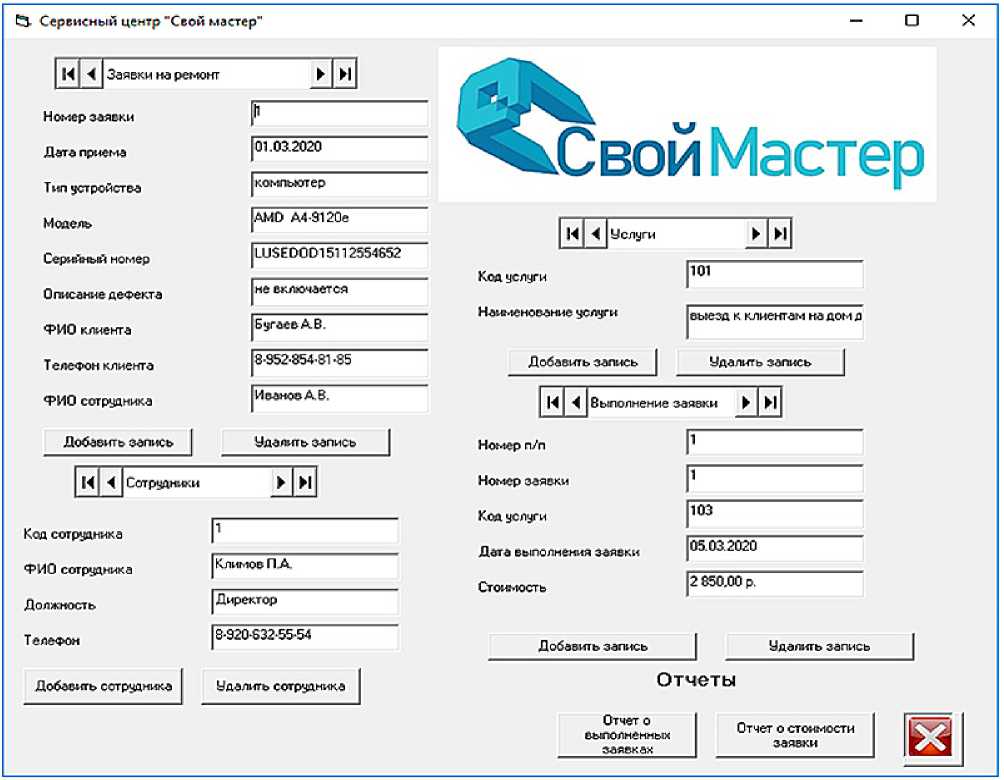Screen dimensions: 1004x780
Task: Click the Тип устройства field
Action: [339, 184]
